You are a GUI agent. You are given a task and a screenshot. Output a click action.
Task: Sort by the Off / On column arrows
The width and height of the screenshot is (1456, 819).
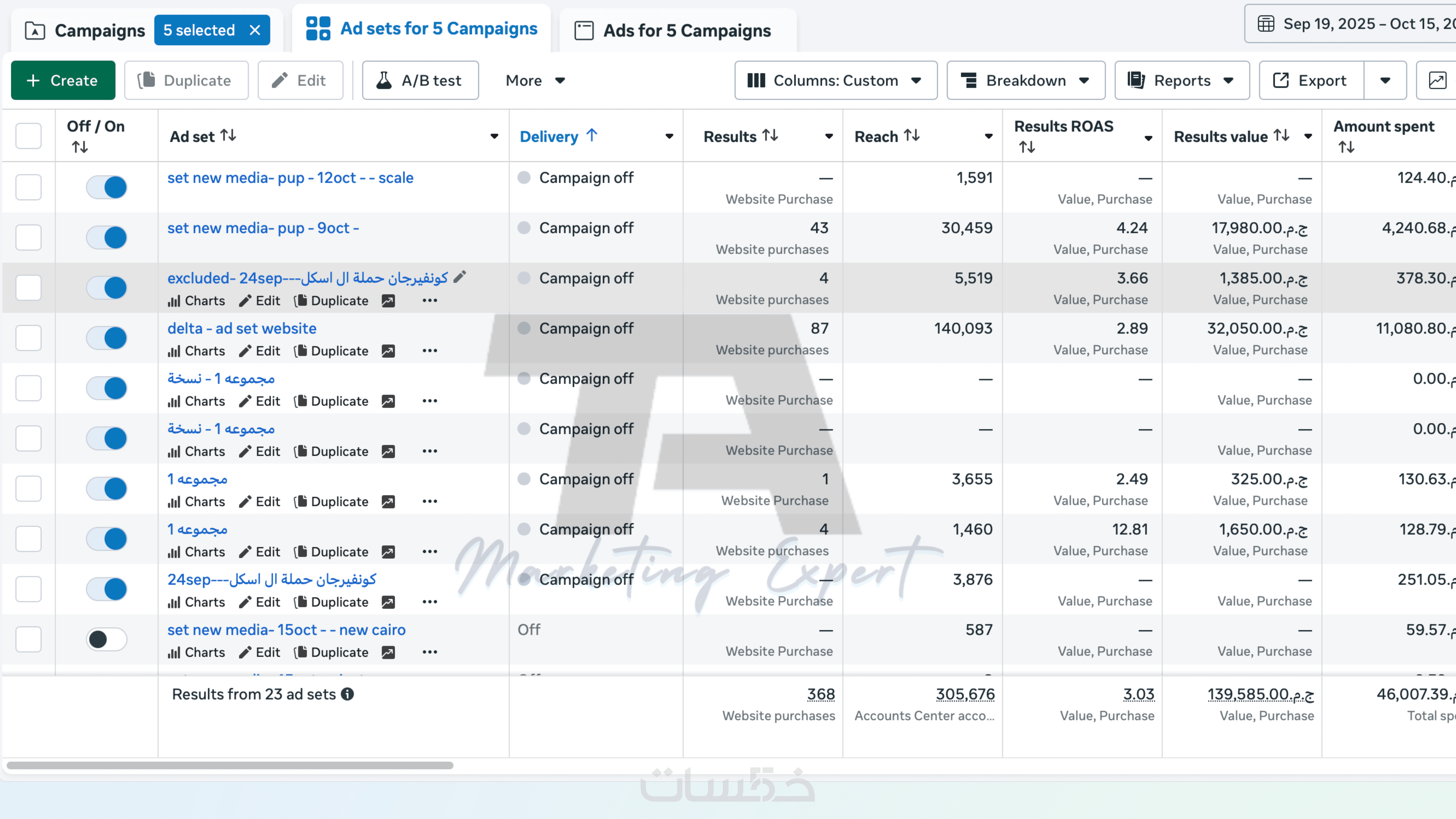pyautogui.click(x=80, y=147)
